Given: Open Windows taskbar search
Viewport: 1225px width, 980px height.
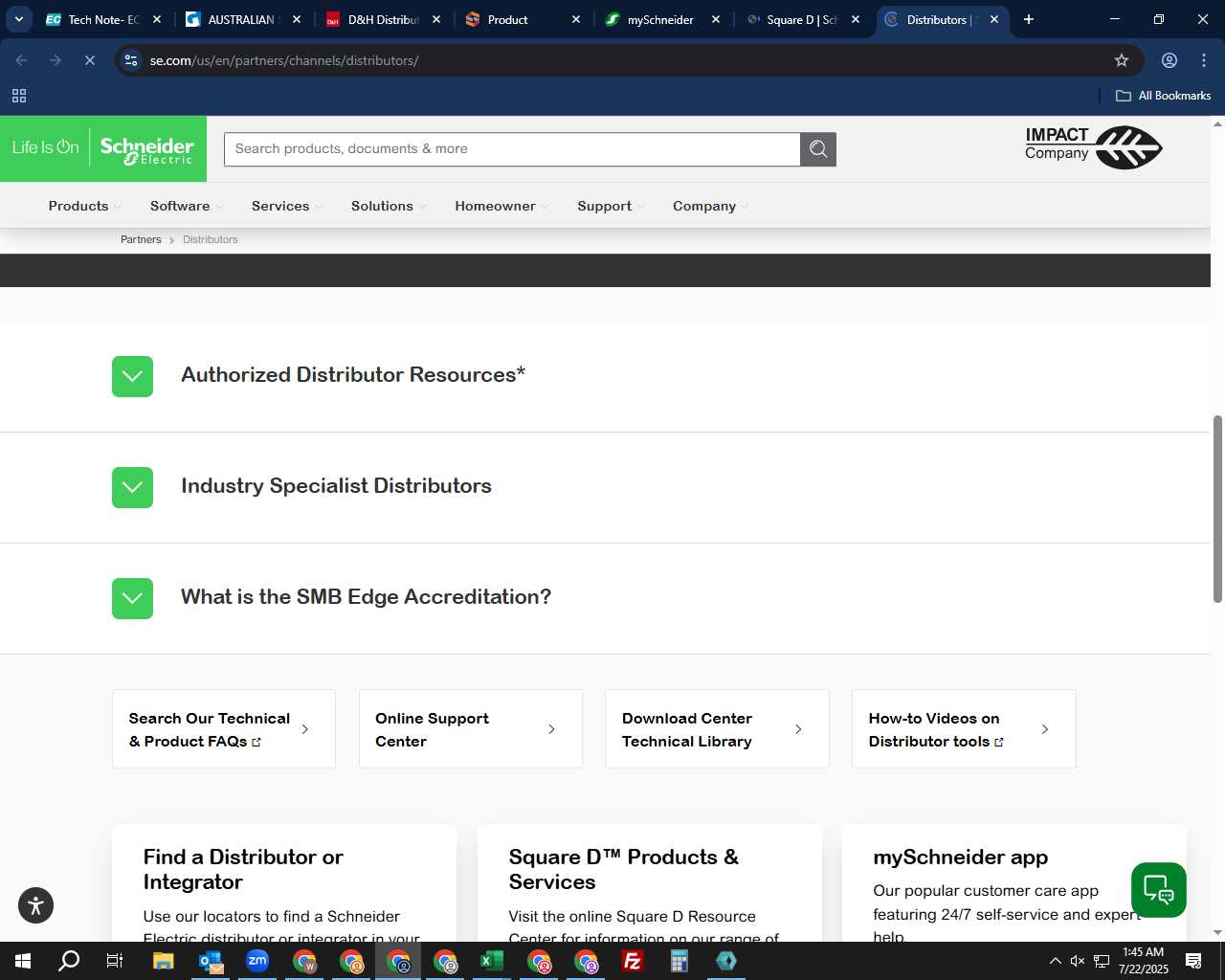Looking at the screenshot, I should point(69,961).
